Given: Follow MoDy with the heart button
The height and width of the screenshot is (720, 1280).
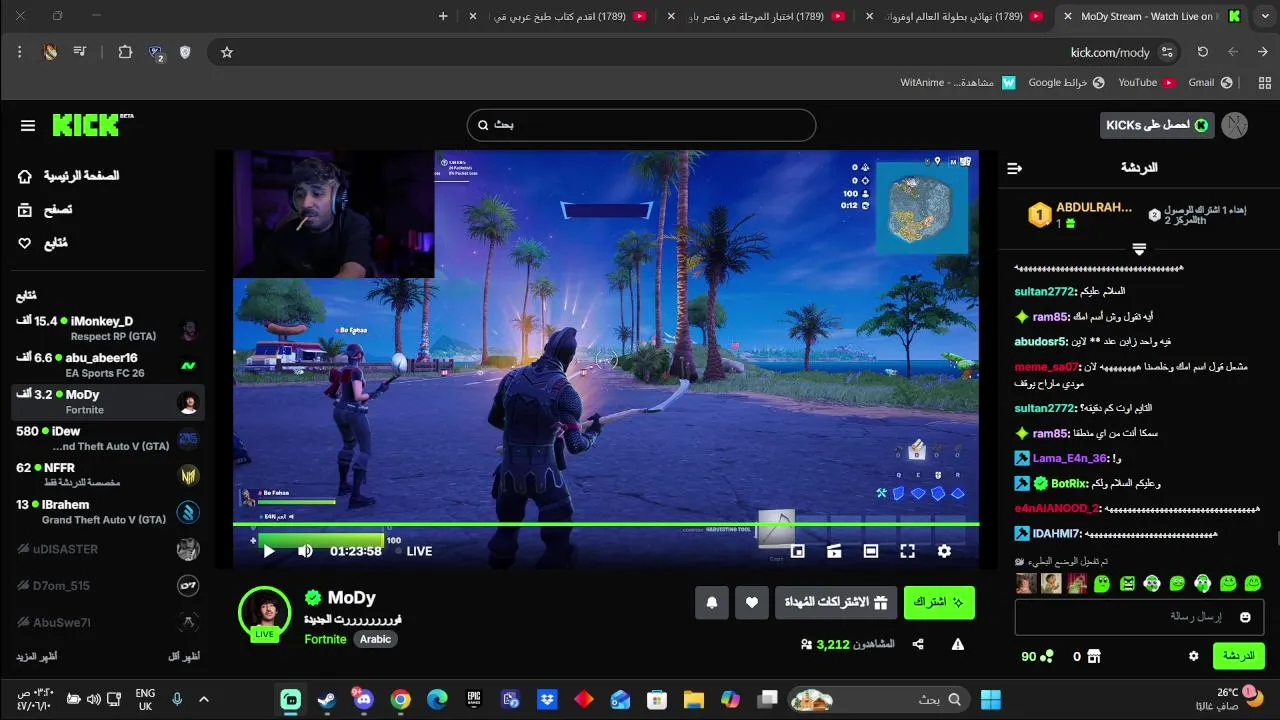Looking at the screenshot, I should pos(752,602).
